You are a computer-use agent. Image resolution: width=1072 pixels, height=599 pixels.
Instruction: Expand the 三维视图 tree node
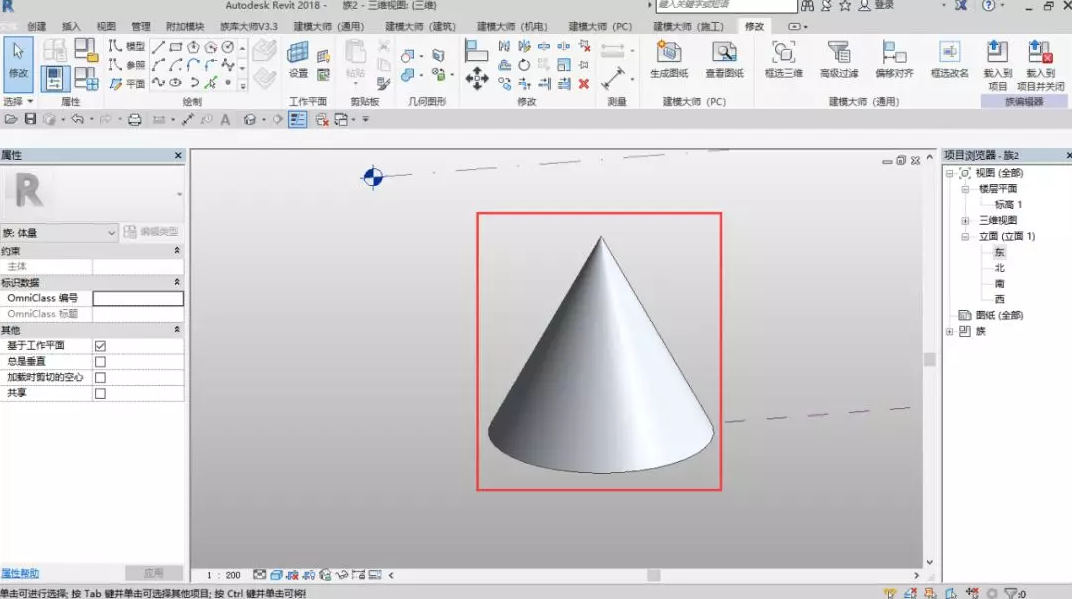965,221
